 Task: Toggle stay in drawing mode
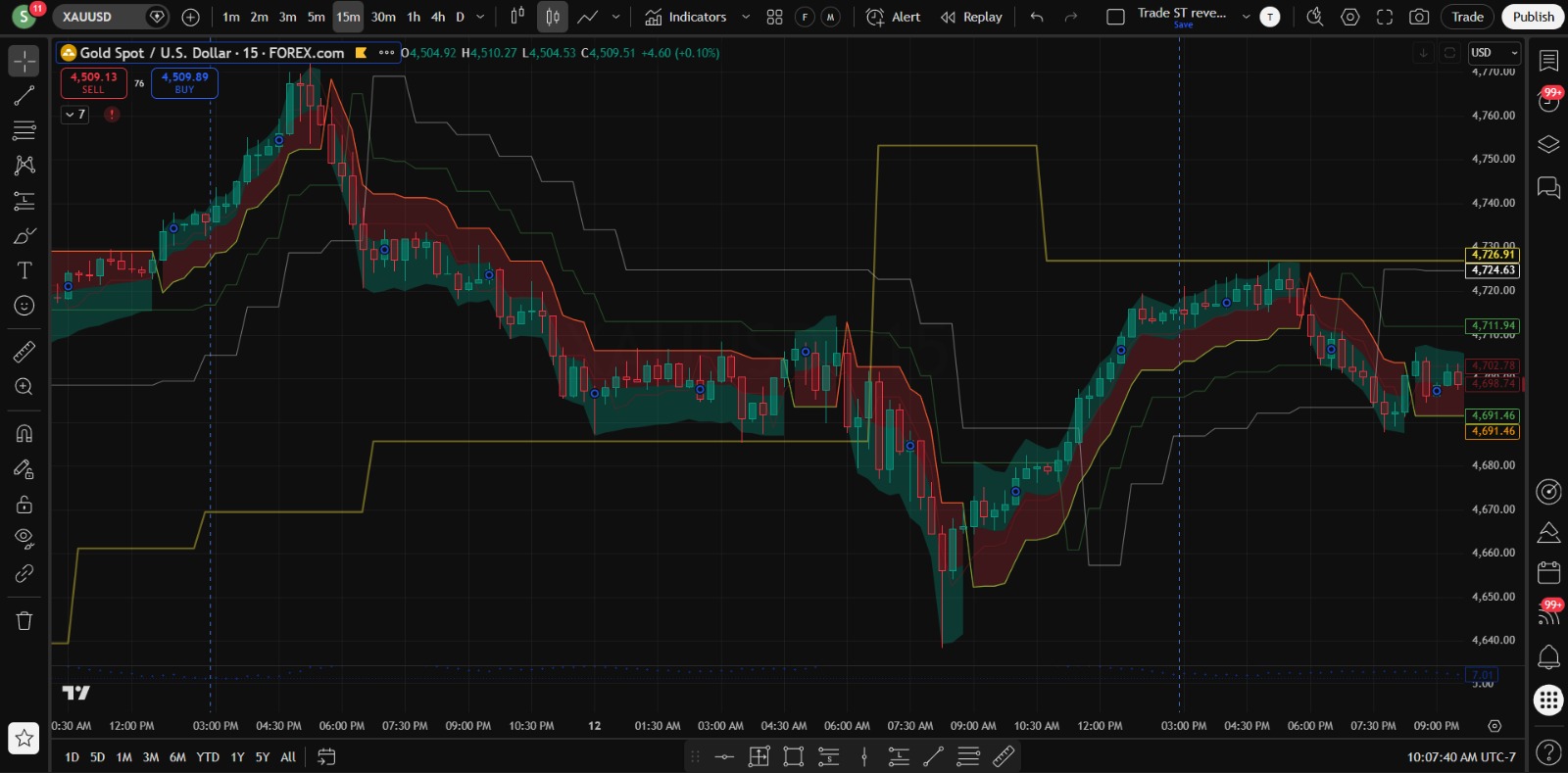coord(24,469)
